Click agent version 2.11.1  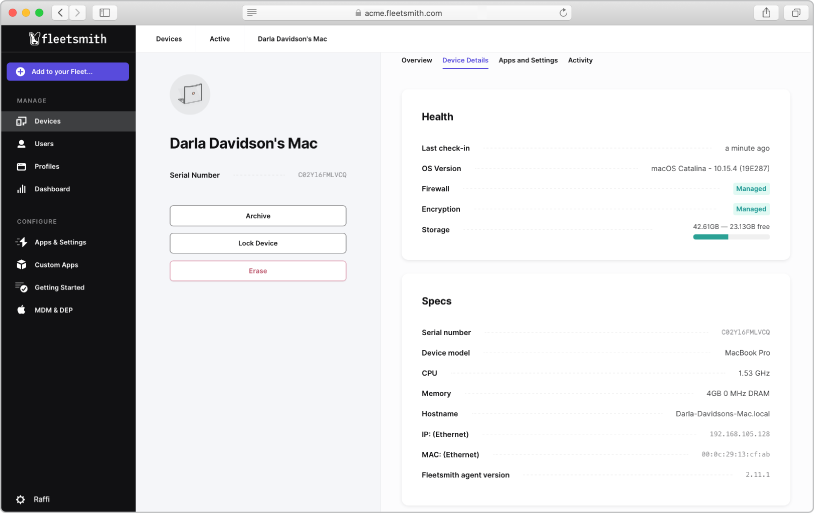[x=757, y=475]
